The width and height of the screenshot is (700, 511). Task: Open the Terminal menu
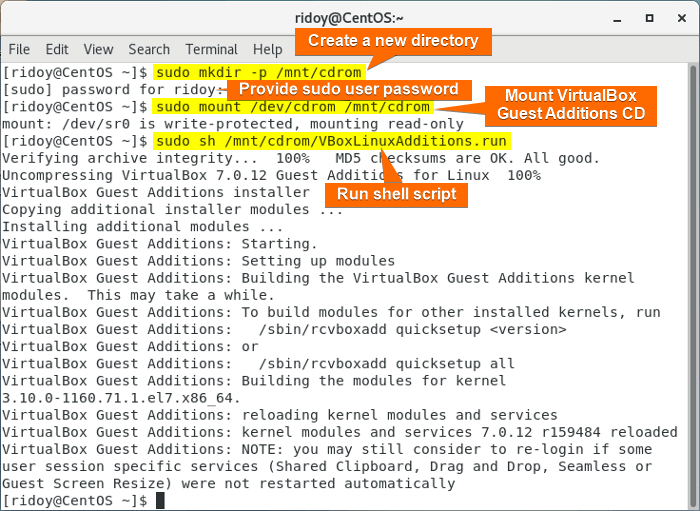tap(212, 49)
